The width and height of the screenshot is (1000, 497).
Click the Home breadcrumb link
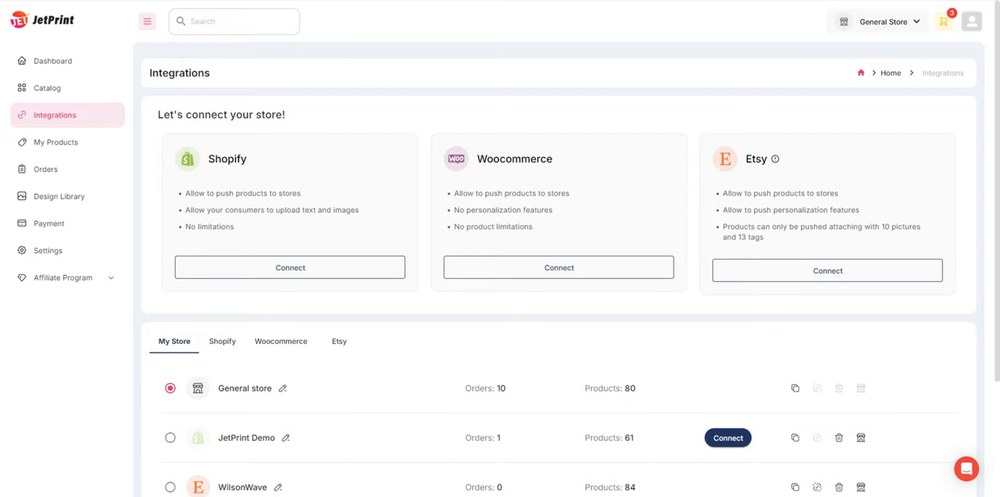point(891,73)
